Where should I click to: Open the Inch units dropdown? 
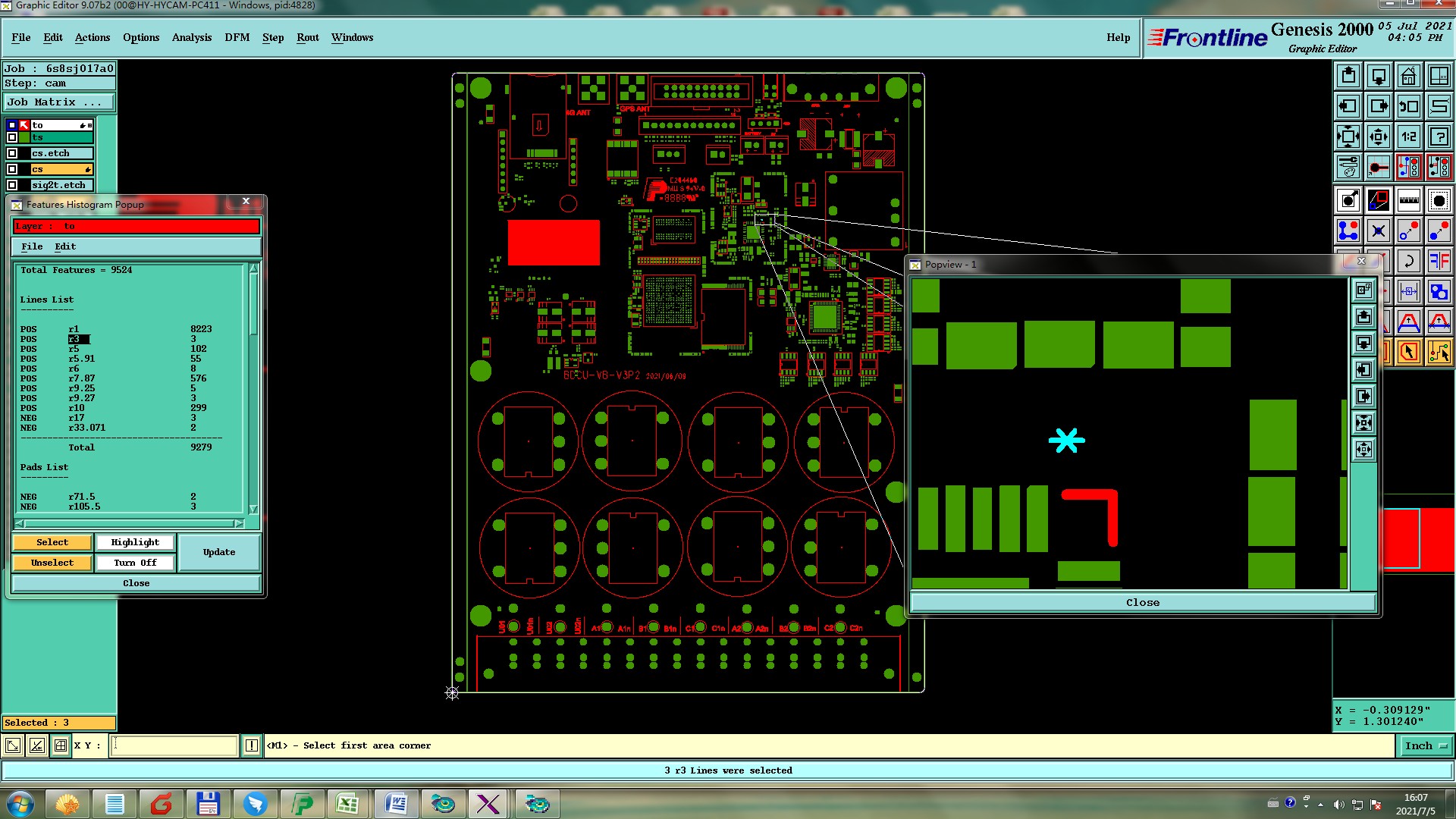coord(1426,746)
